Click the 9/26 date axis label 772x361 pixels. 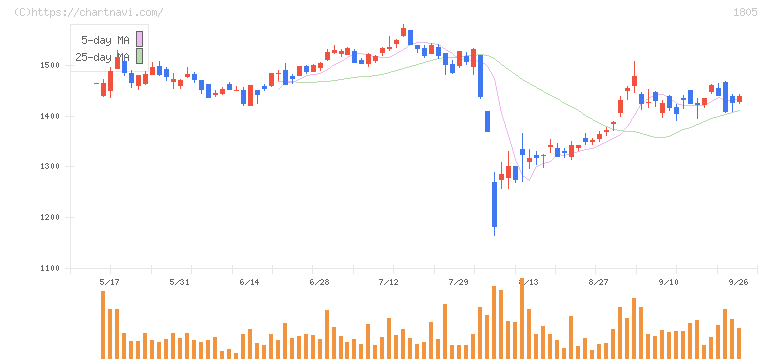click(738, 282)
